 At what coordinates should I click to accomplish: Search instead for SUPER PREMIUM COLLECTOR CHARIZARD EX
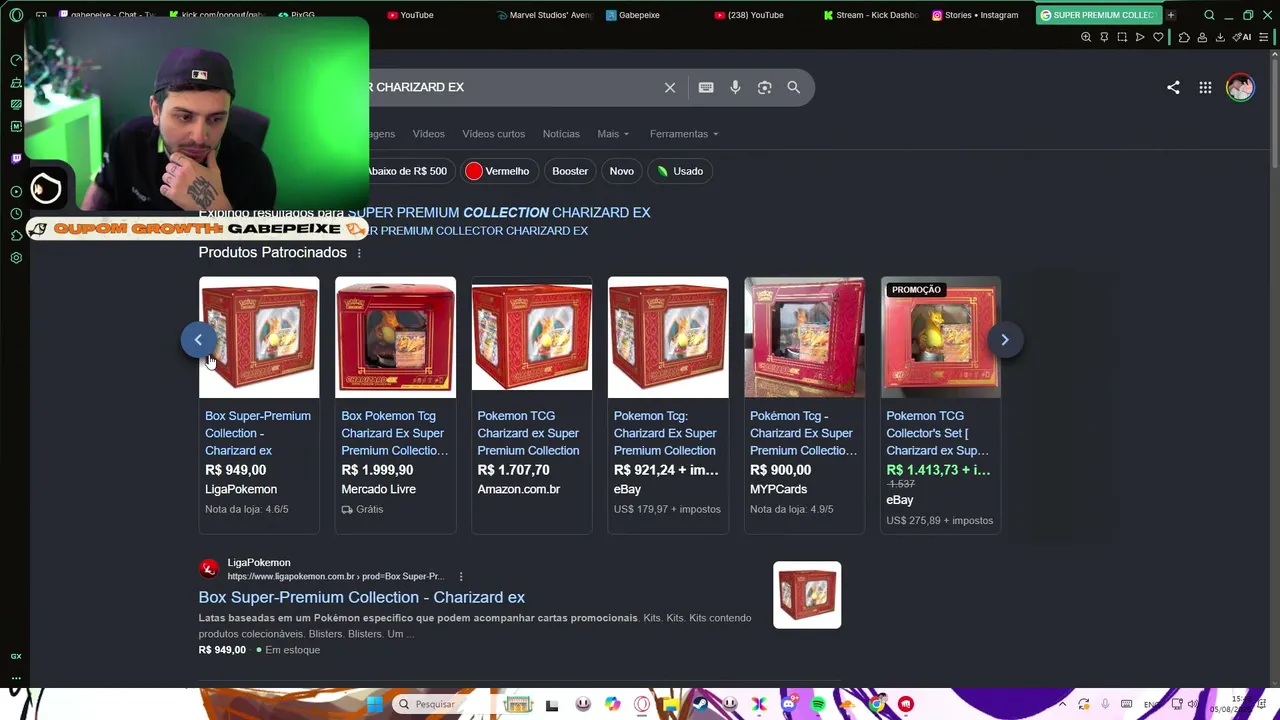point(478,231)
